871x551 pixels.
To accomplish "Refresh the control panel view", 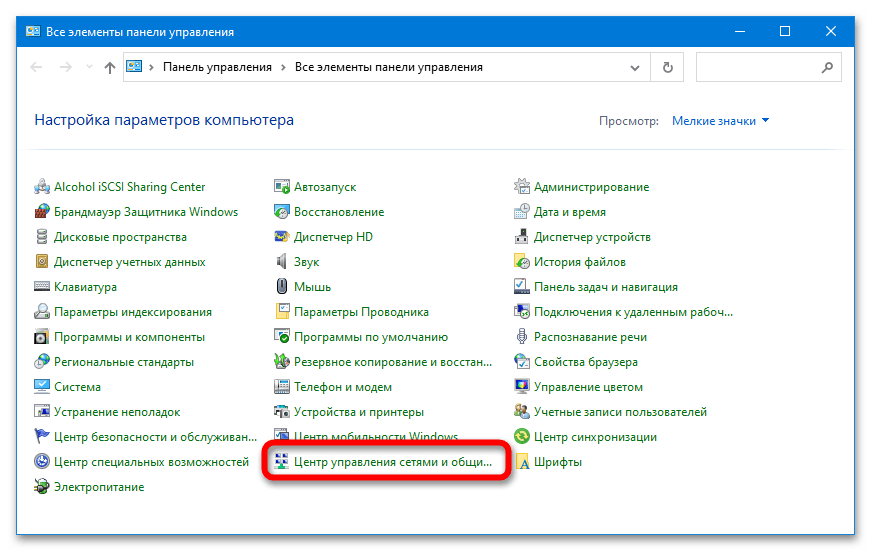I will (x=668, y=67).
